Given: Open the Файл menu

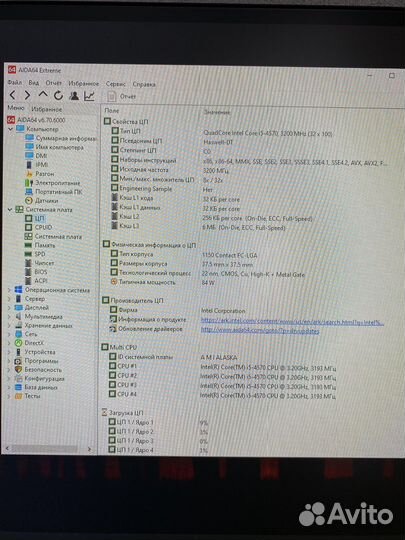Looking at the screenshot, I should pyautogui.click(x=15, y=83).
